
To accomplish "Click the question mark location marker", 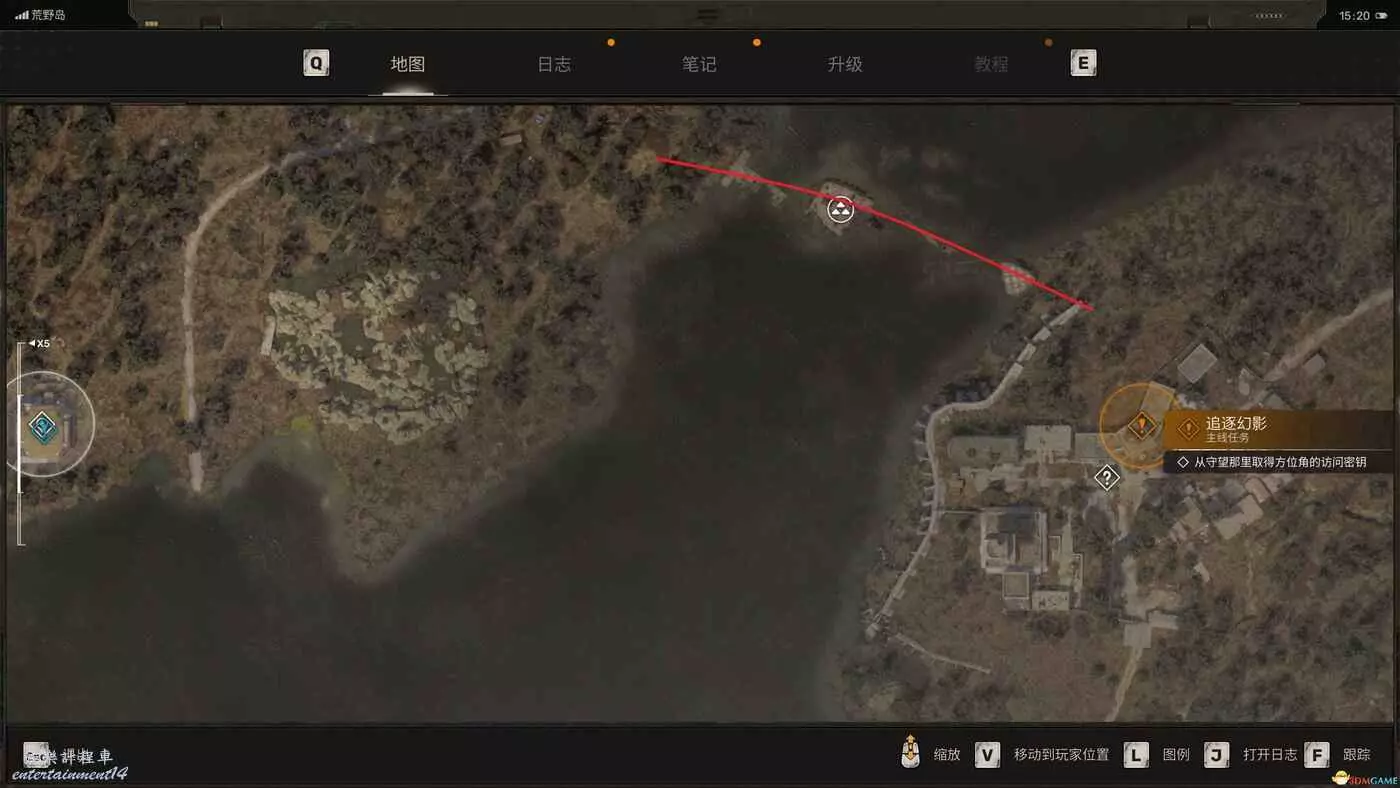I will tap(1106, 478).
